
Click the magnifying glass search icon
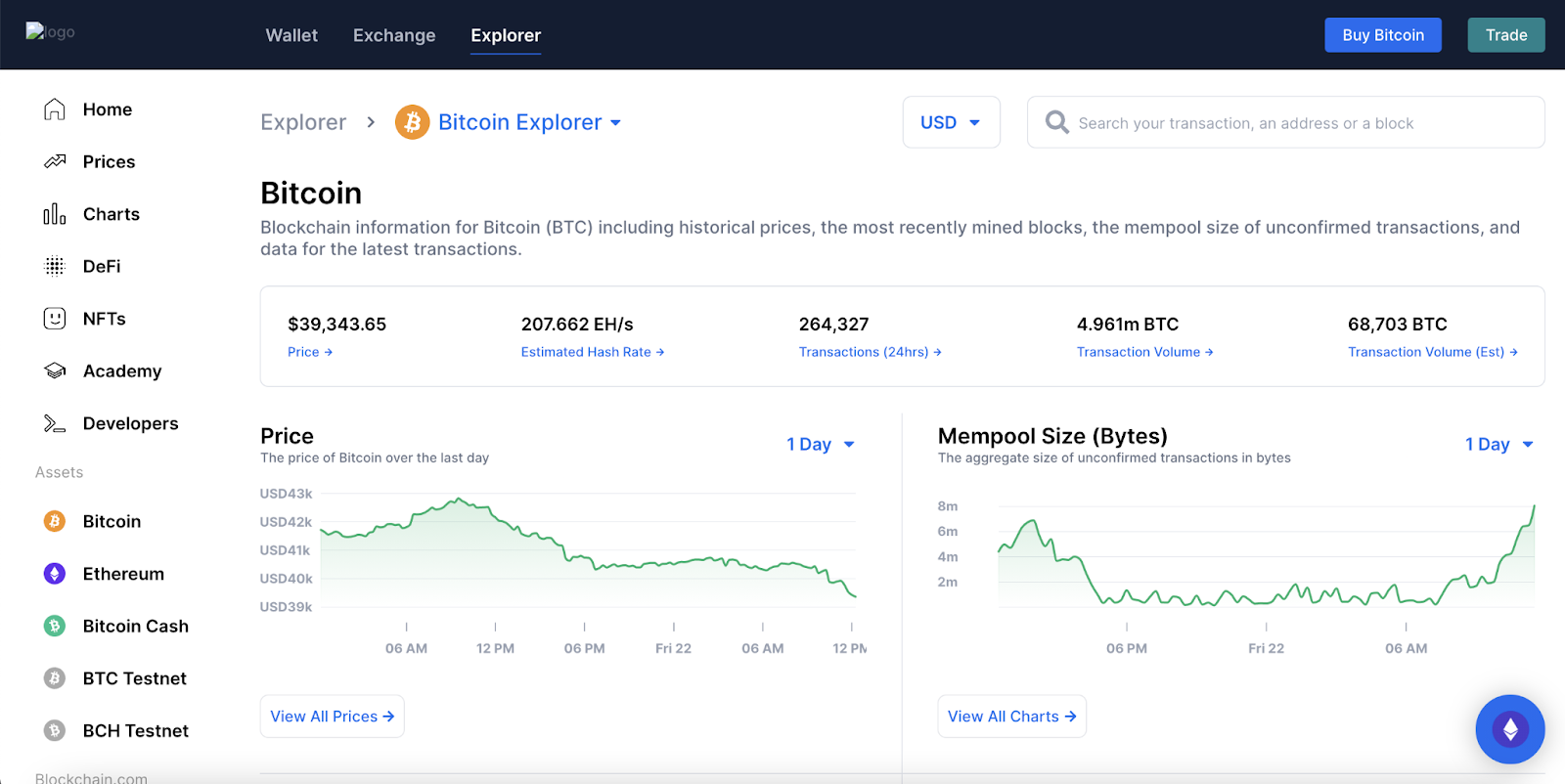click(x=1056, y=122)
